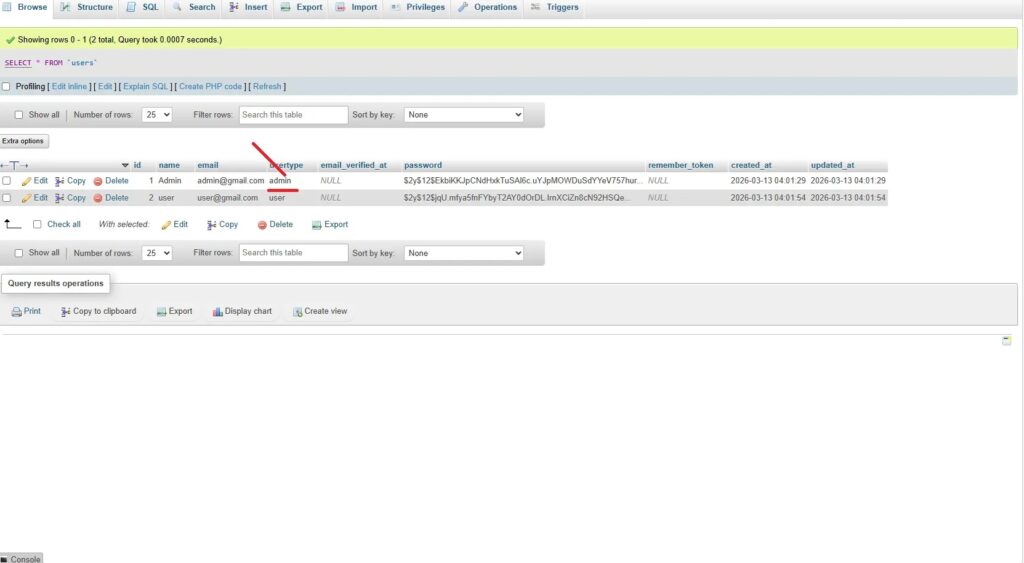Enable the Profiling checkbox
Screen dimensions: 1024x563
(x=7, y=87)
